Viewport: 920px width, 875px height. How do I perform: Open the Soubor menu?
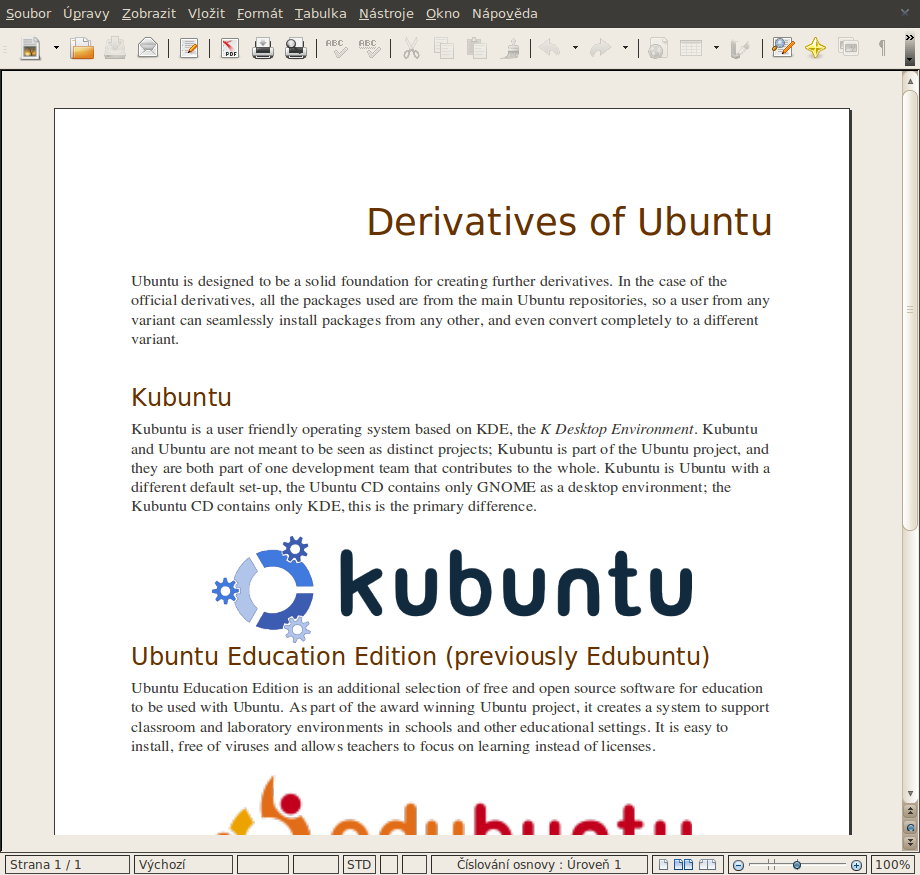(29, 13)
